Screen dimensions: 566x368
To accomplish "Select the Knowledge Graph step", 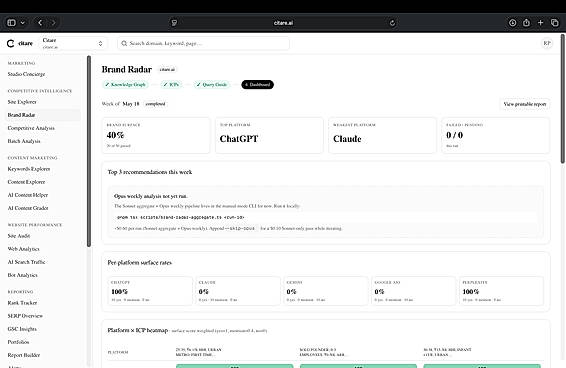I will 125,85.
